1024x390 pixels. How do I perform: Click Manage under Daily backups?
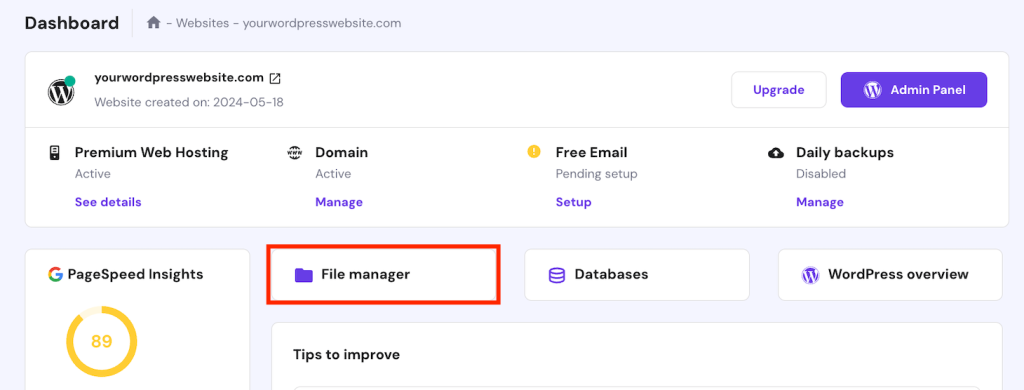[820, 202]
